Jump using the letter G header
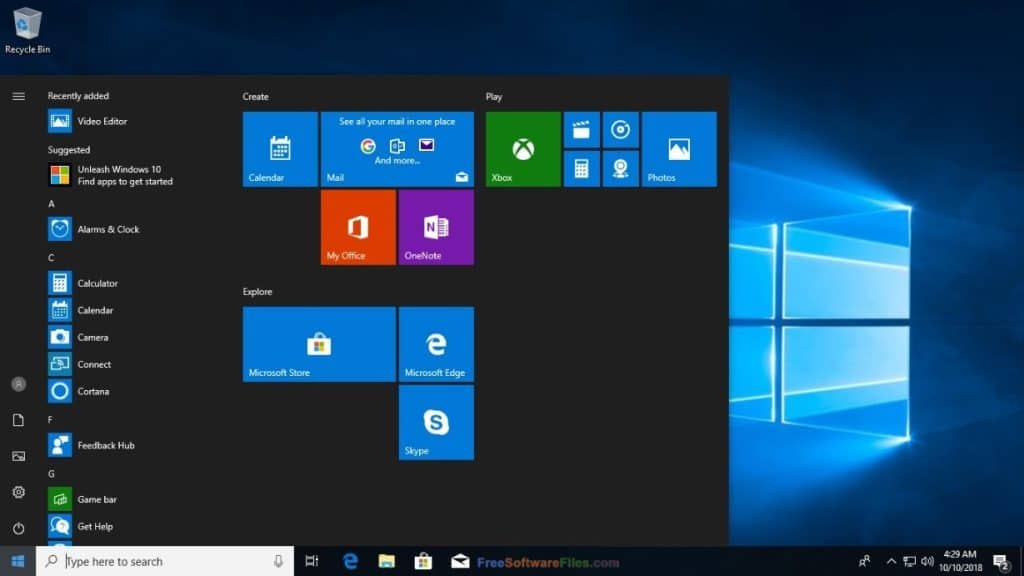The image size is (1024, 576). point(51,474)
